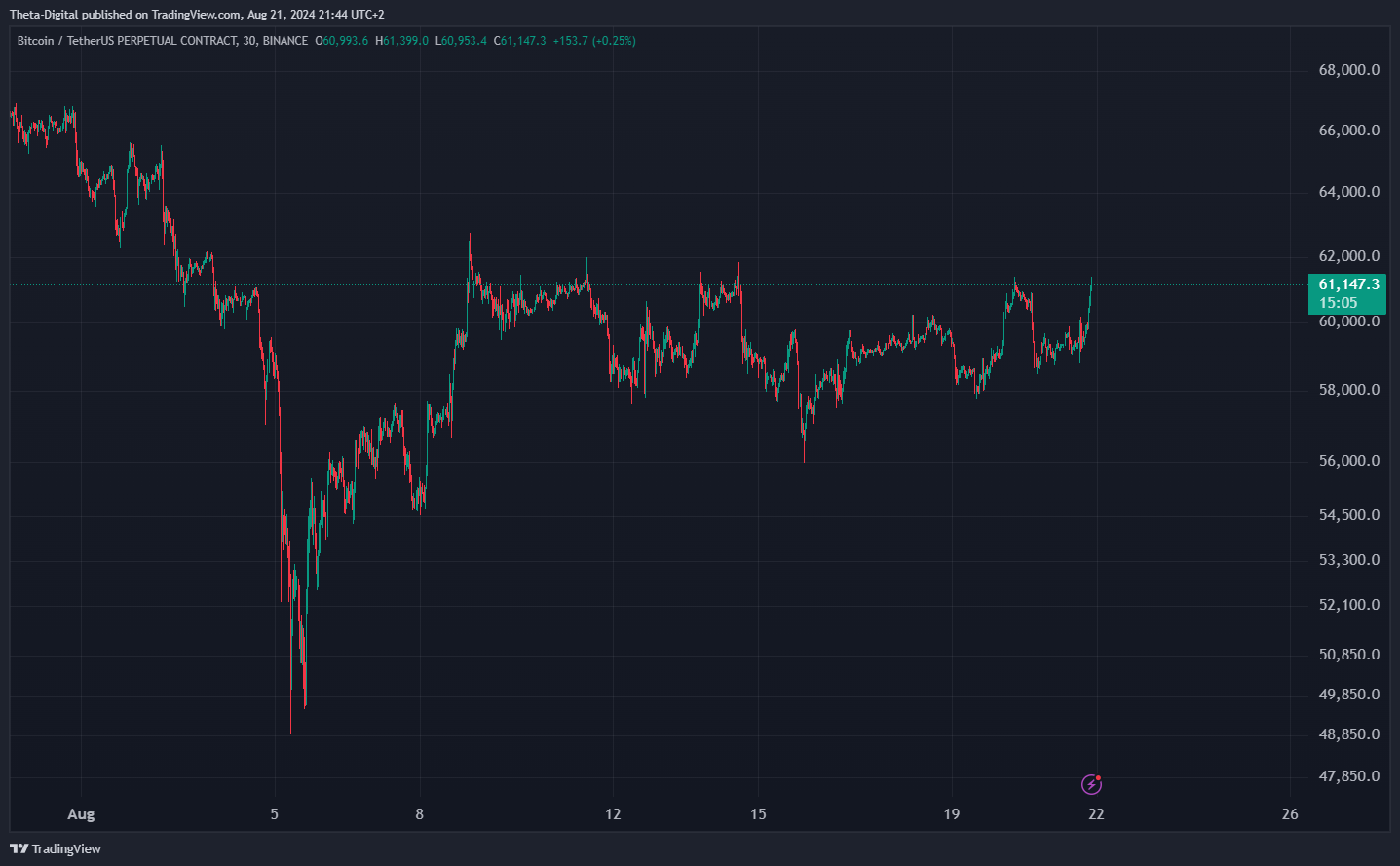
Task: Click the date 22 on time axis
Action: (1096, 814)
